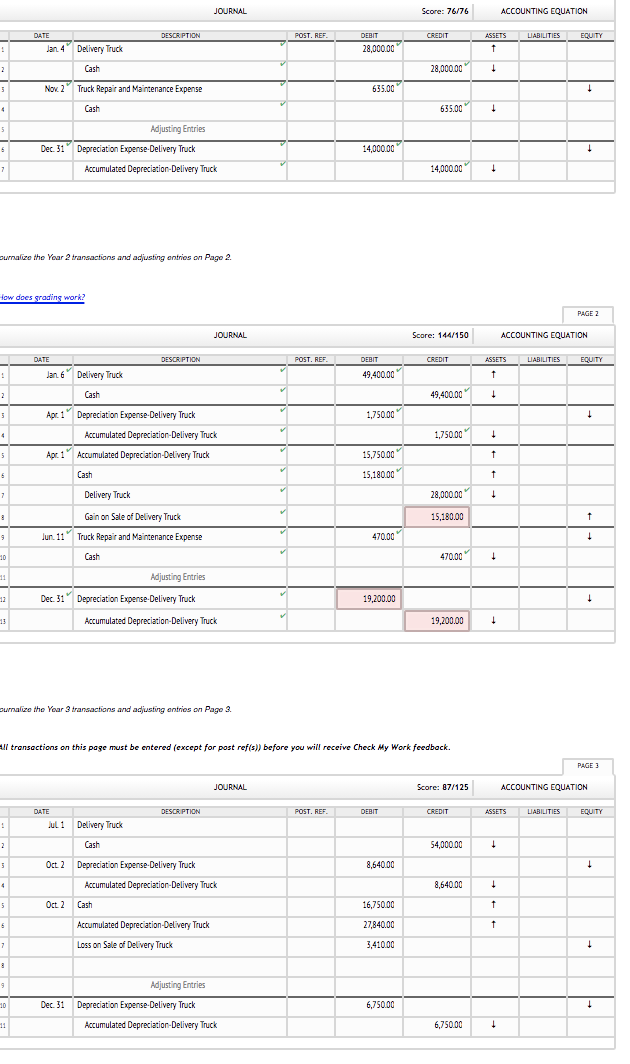Click the Assets up arrow for Jan. 4 Delivery Truck
The height and width of the screenshot is (1064, 630).
494,49
